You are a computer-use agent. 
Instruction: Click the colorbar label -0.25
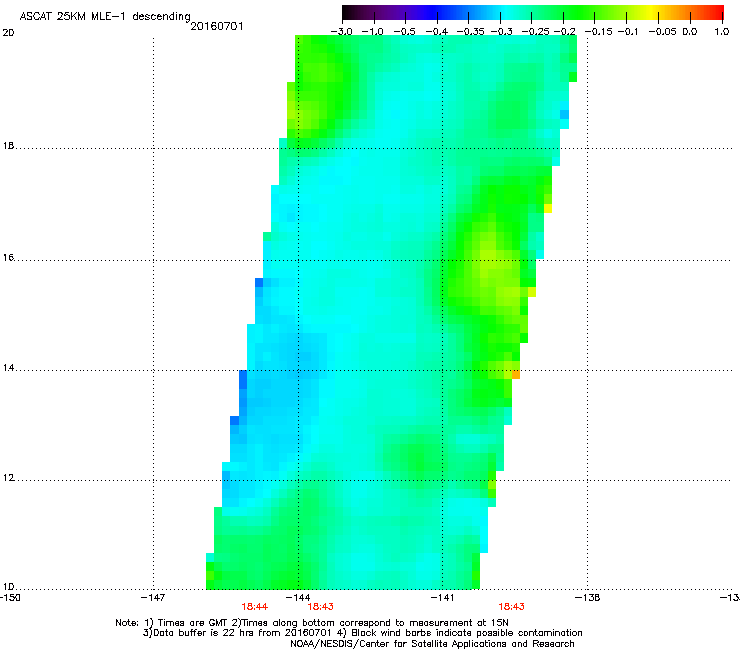pos(536,32)
